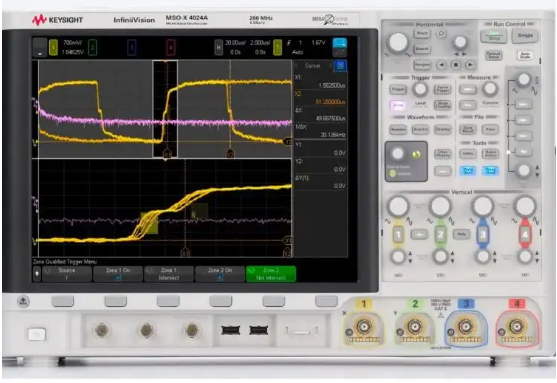The height and width of the screenshot is (383, 557).
Task: Toggle the green channel 2 button
Action: 440,234
